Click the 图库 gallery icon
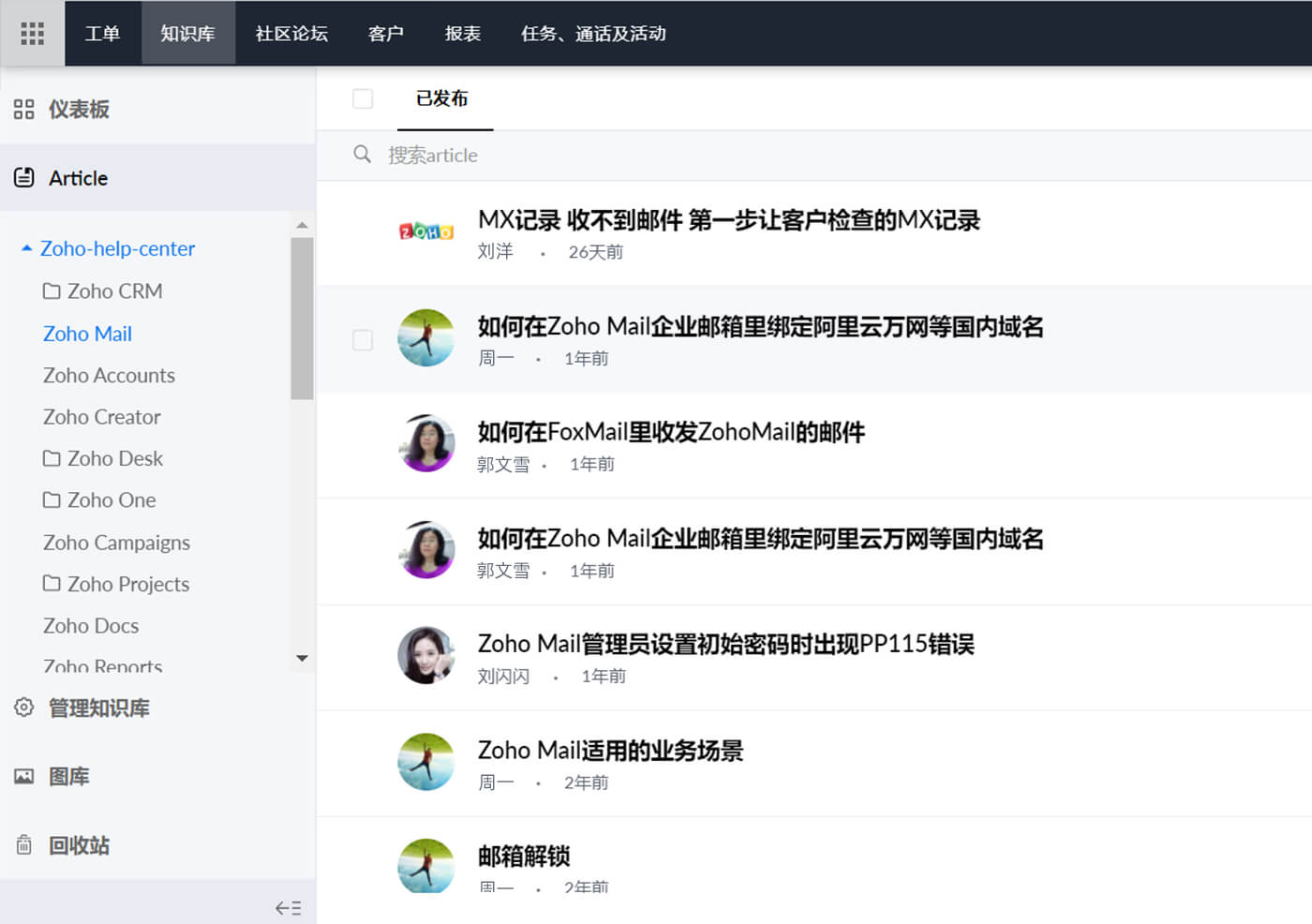 pos(24,776)
